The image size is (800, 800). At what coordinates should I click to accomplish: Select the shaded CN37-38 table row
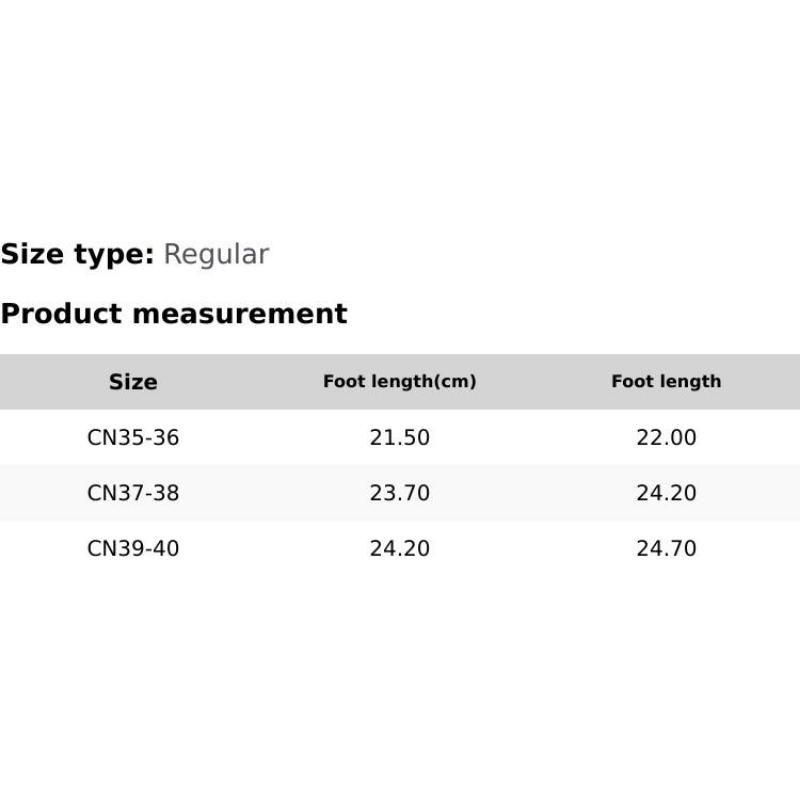coord(530,493)
